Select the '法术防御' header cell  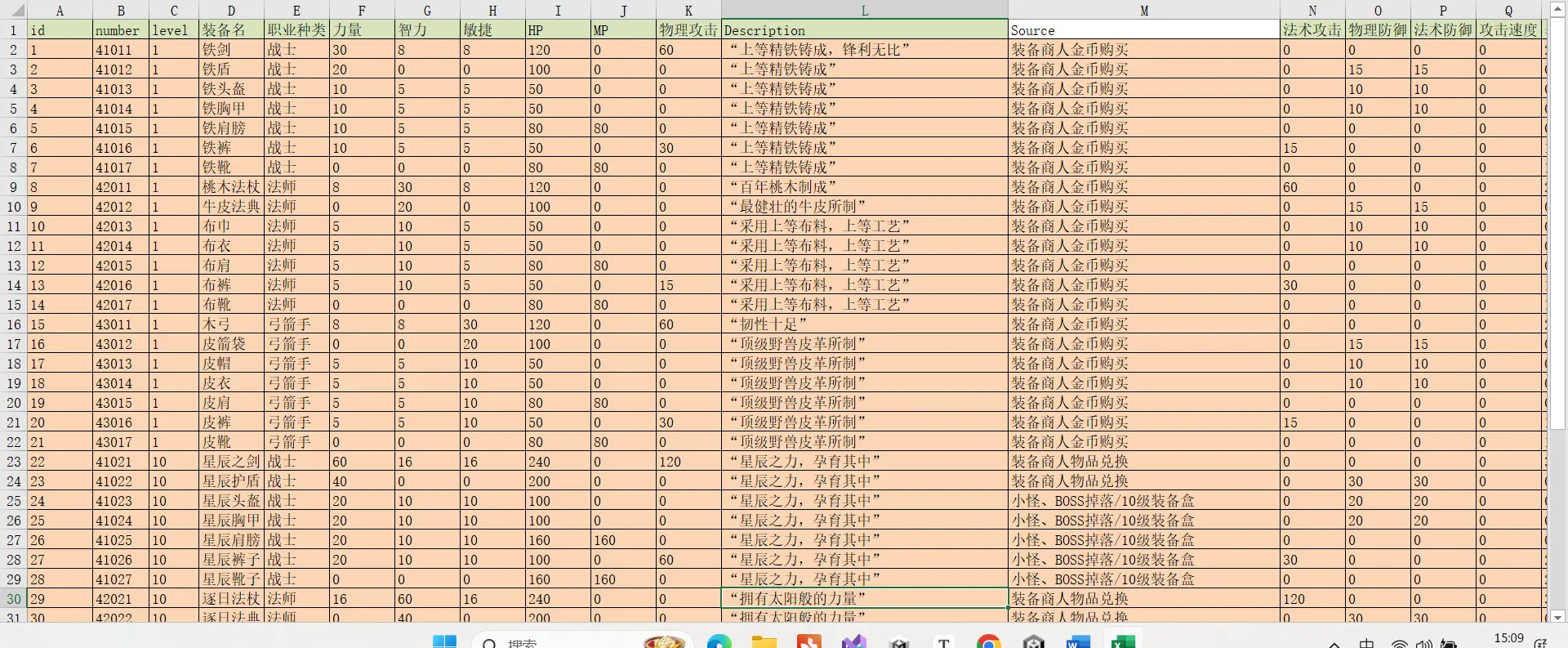click(x=1443, y=29)
